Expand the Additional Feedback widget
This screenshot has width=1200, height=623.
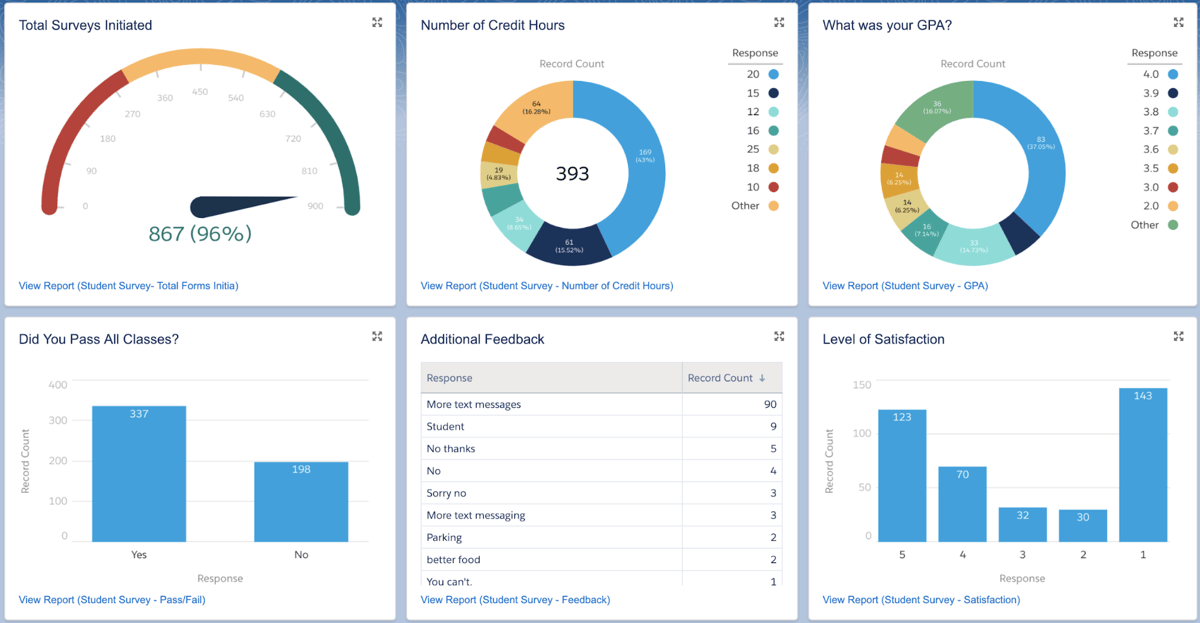pyautogui.click(x=779, y=336)
